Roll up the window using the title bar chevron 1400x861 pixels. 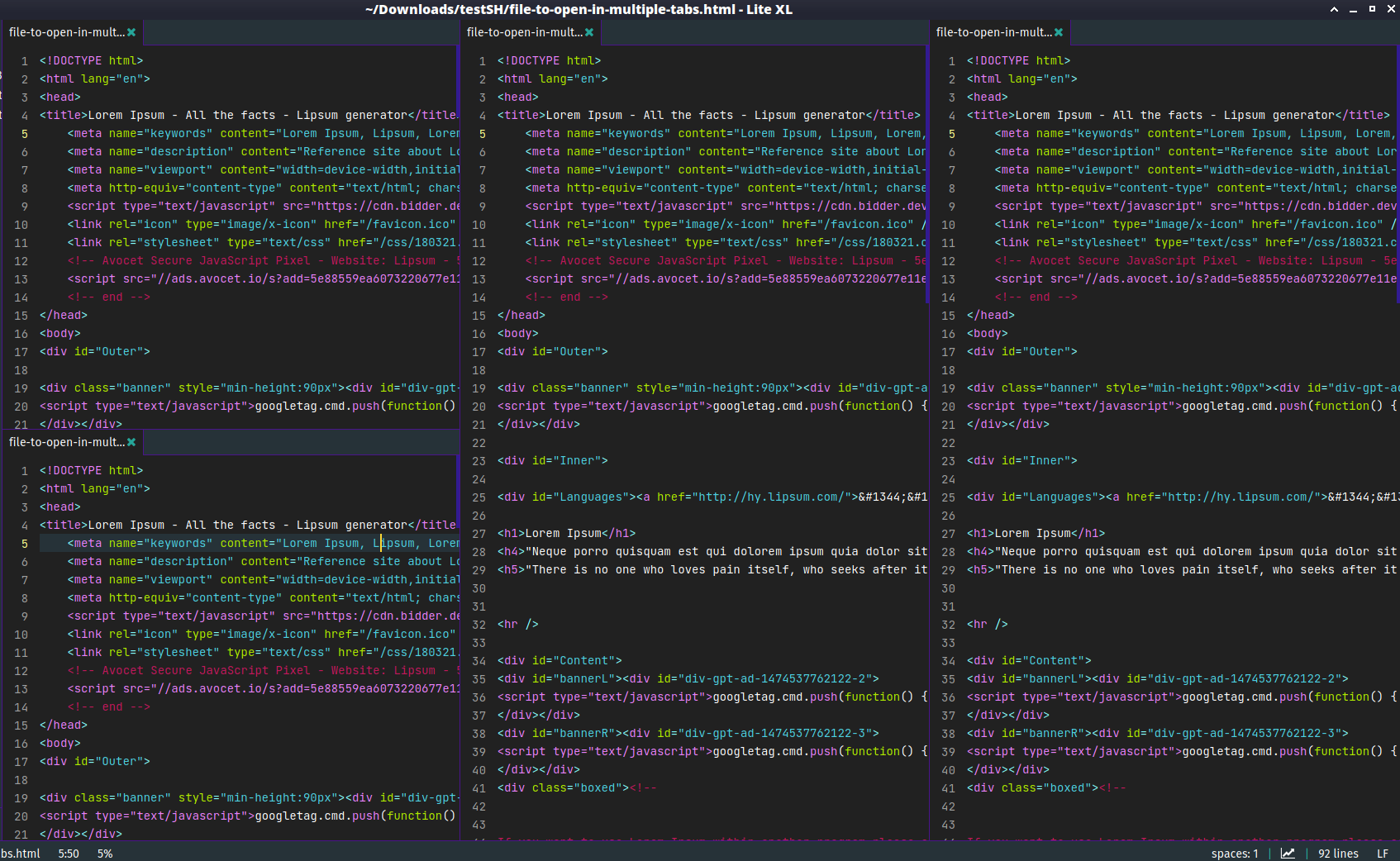click(1334, 9)
